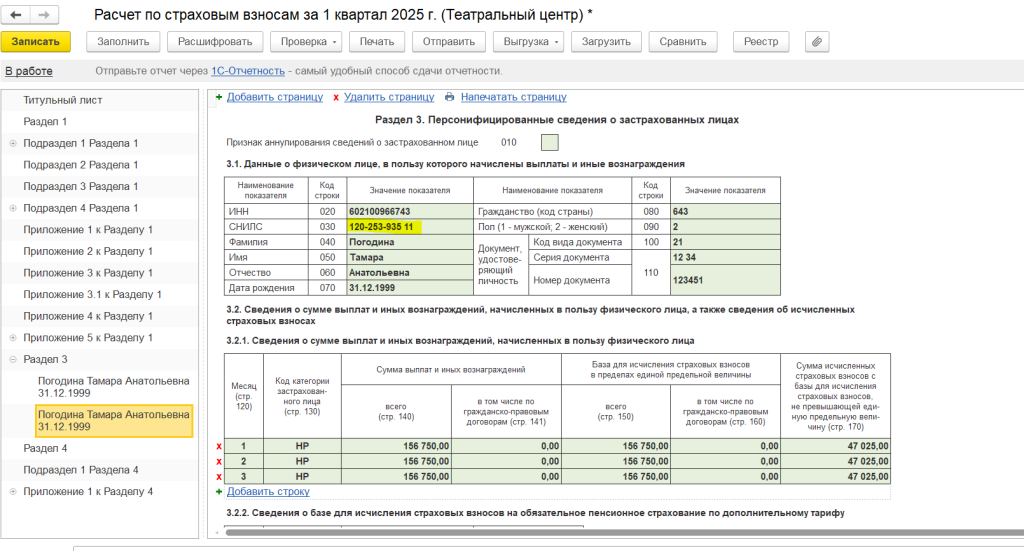Open the 1С-Отчетность link
The width and height of the screenshot is (1024, 551).
coord(247,71)
